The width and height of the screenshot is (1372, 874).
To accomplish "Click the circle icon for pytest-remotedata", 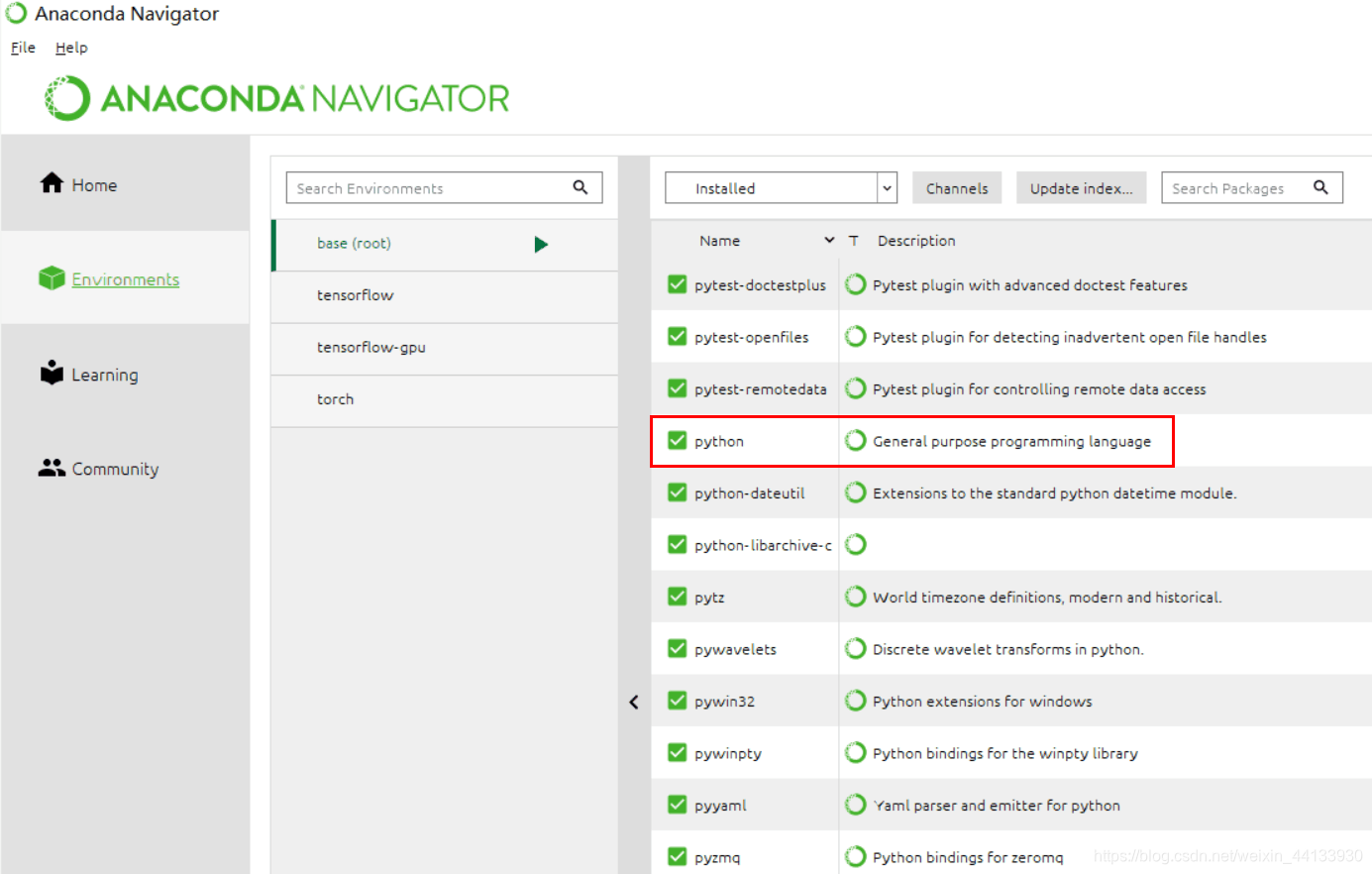I will point(856,388).
